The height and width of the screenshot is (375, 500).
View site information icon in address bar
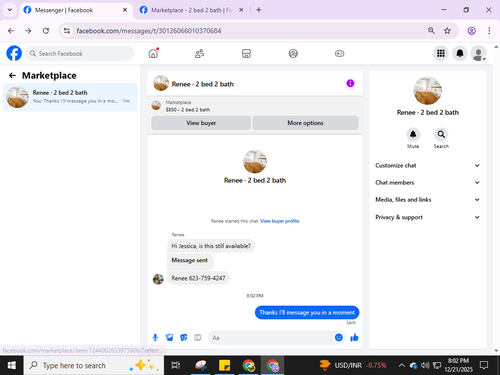pyautogui.click(x=67, y=31)
